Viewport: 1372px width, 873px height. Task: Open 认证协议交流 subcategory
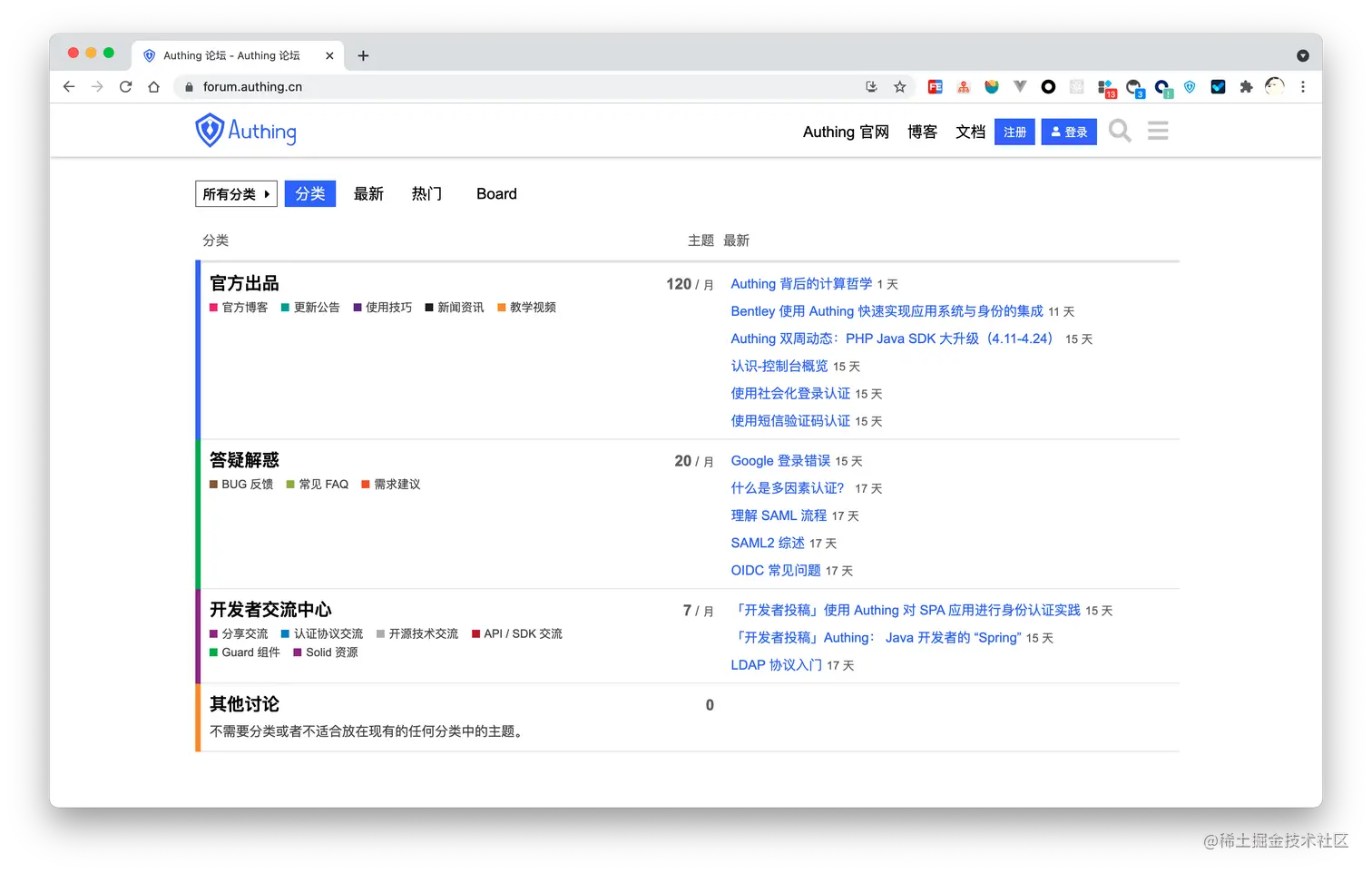tap(322, 634)
